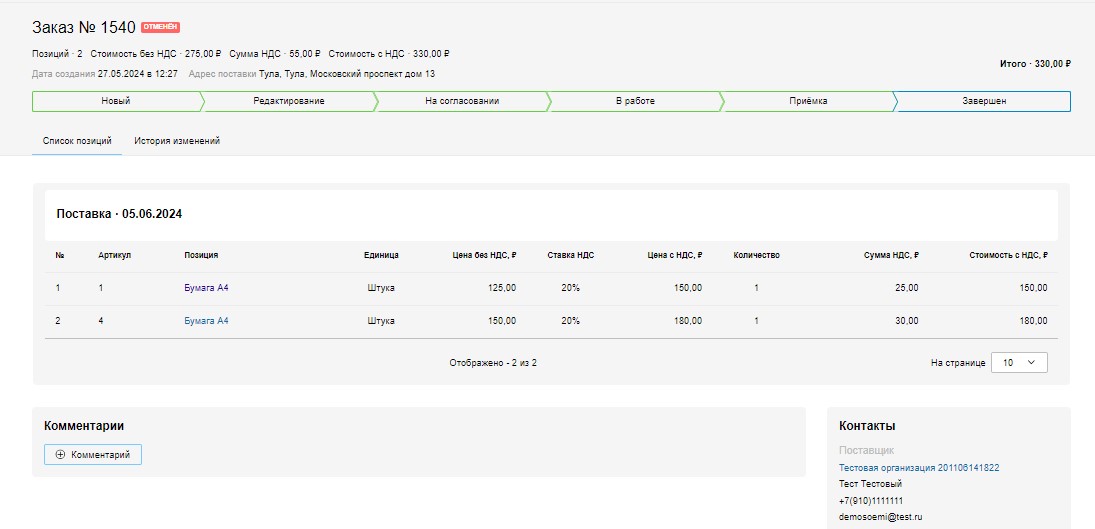Select the Список позиций tab
Viewport: 1095px width, 529px height.
point(77,141)
